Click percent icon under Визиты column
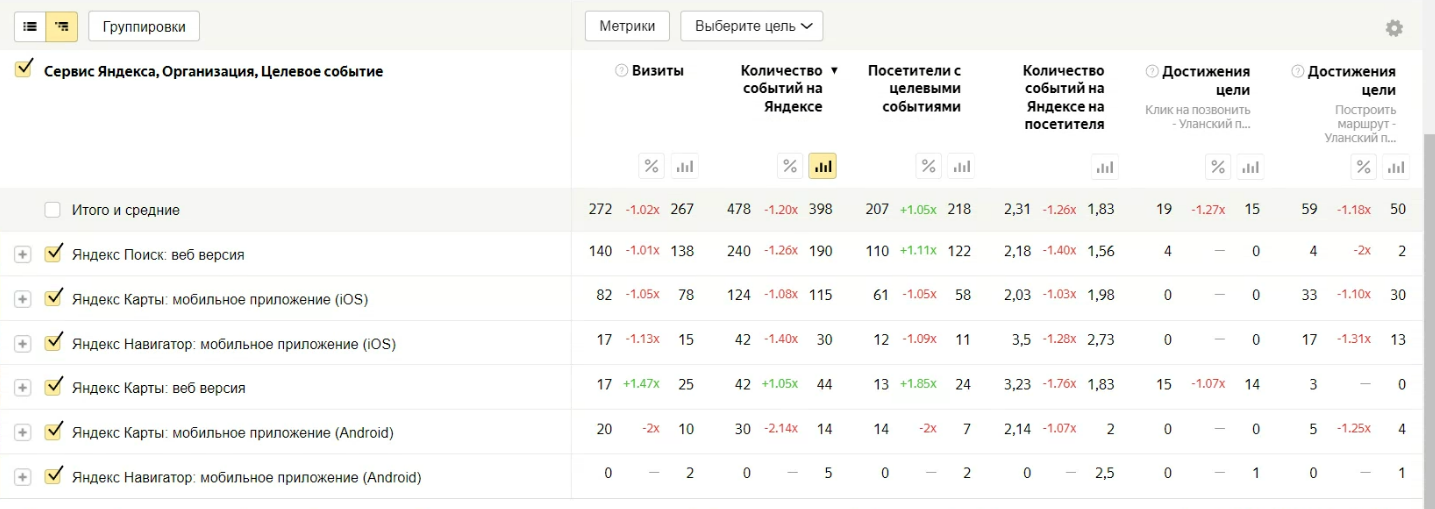Image resolution: width=1435 pixels, height=509 pixels. (x=651, y=166)
